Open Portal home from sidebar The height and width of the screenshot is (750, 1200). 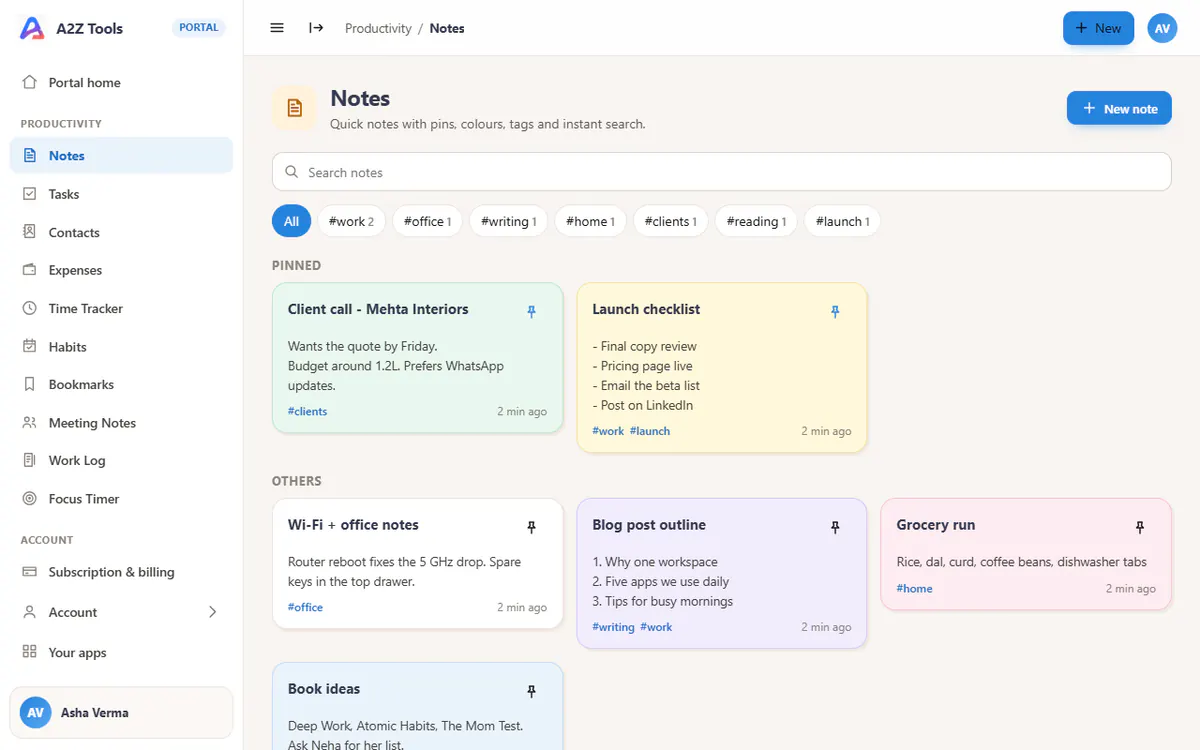pyautogui.click(x=121, y=83)
